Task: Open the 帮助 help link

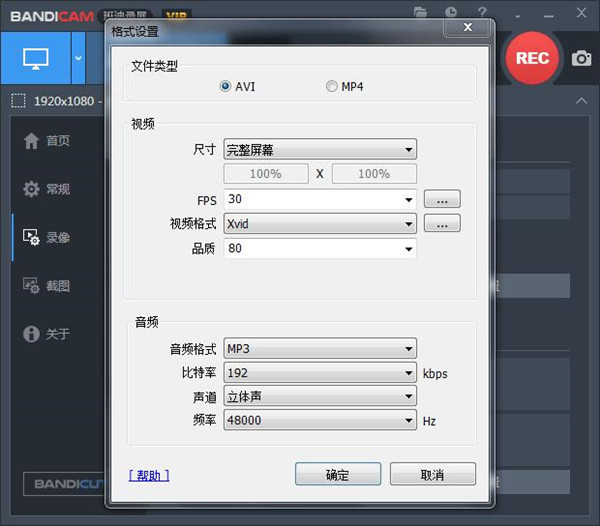Action: pyautogui.click(x=149, y=476)
